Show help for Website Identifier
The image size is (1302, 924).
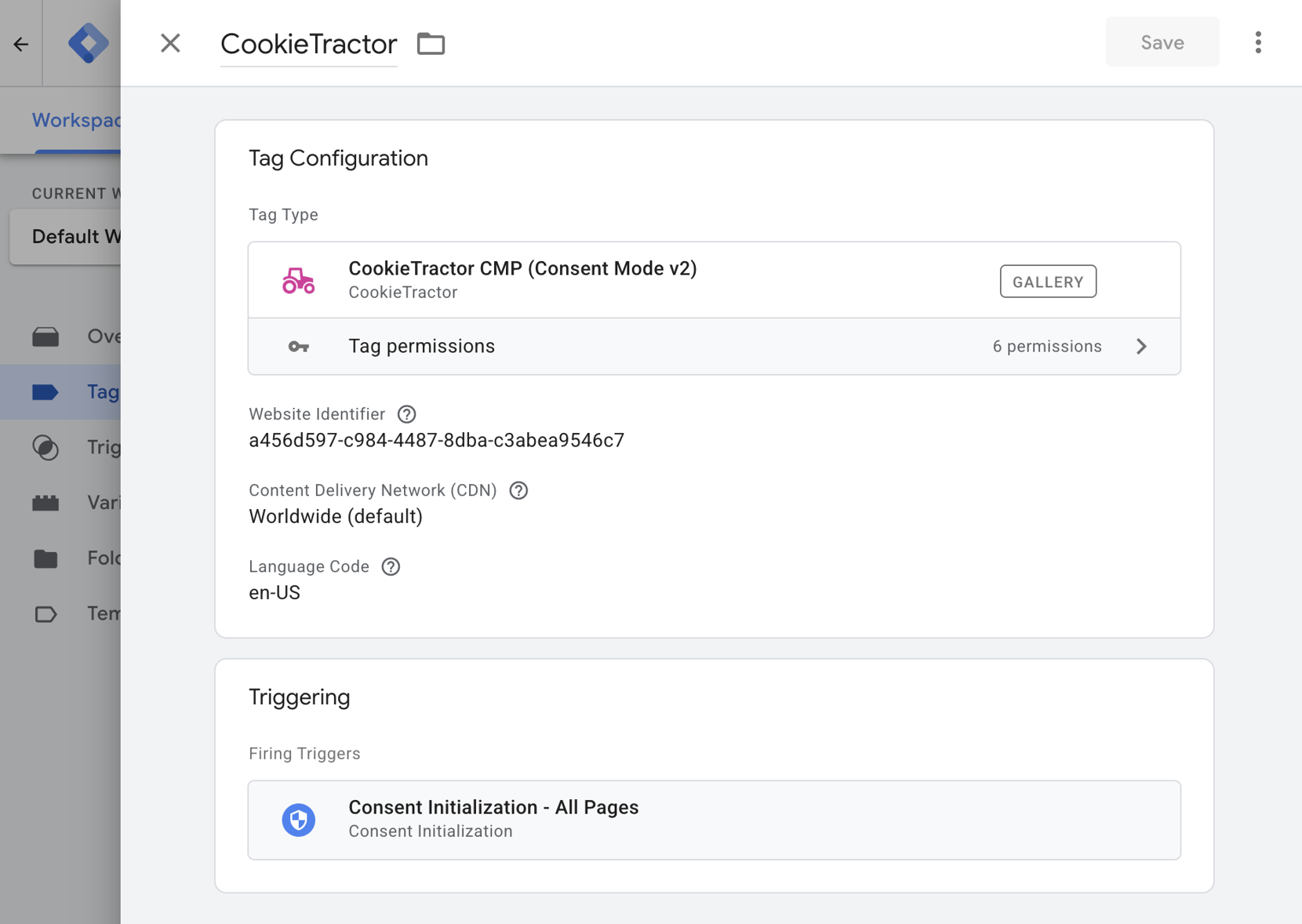tap(406, 414)
